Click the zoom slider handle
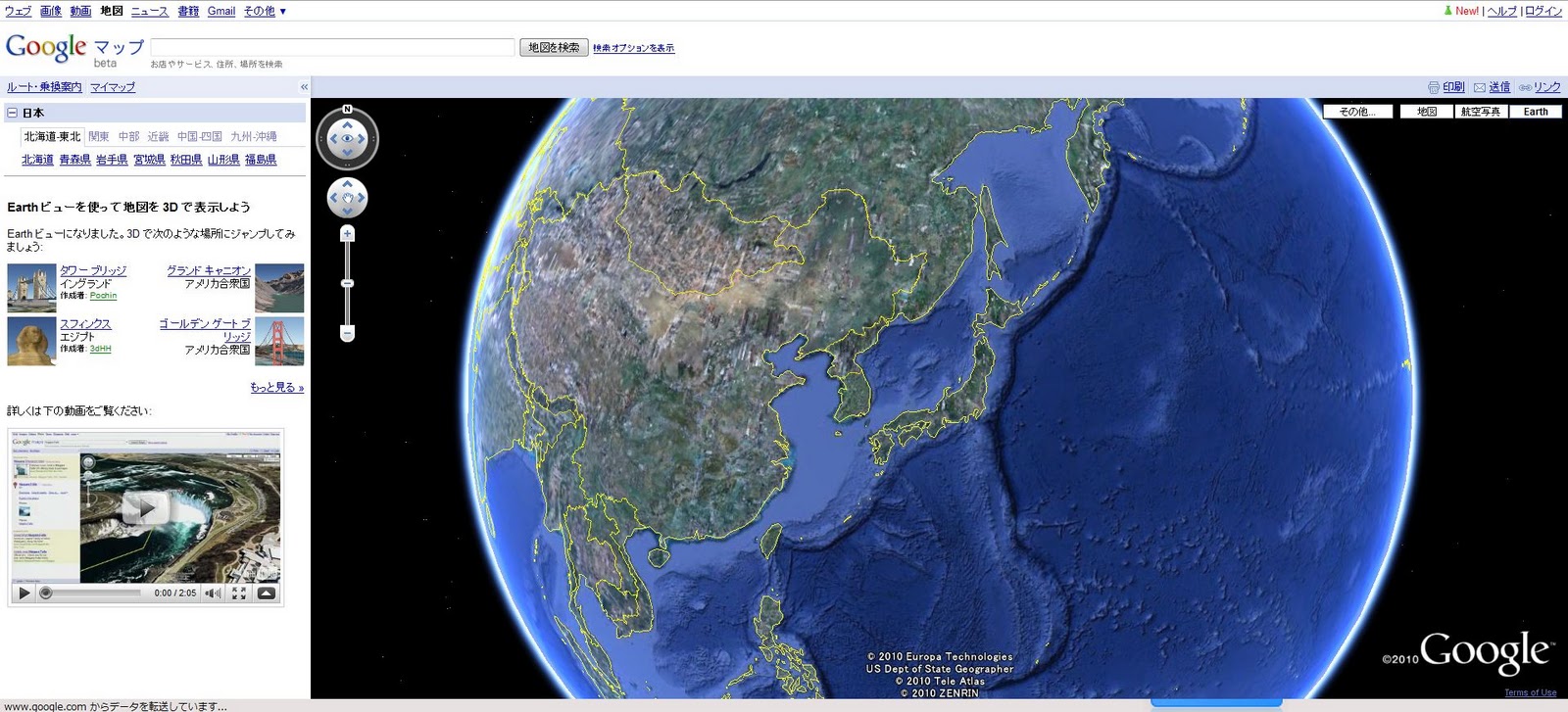The image size is (1568, 712). coord(347,283)
